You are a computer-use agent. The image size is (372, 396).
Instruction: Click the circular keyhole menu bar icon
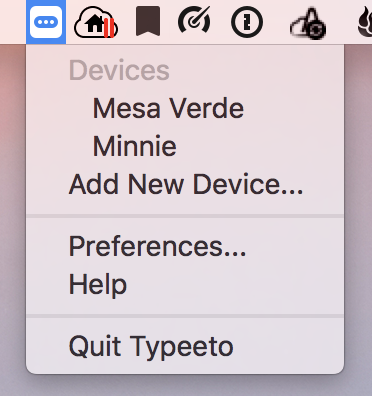(247, 22)
